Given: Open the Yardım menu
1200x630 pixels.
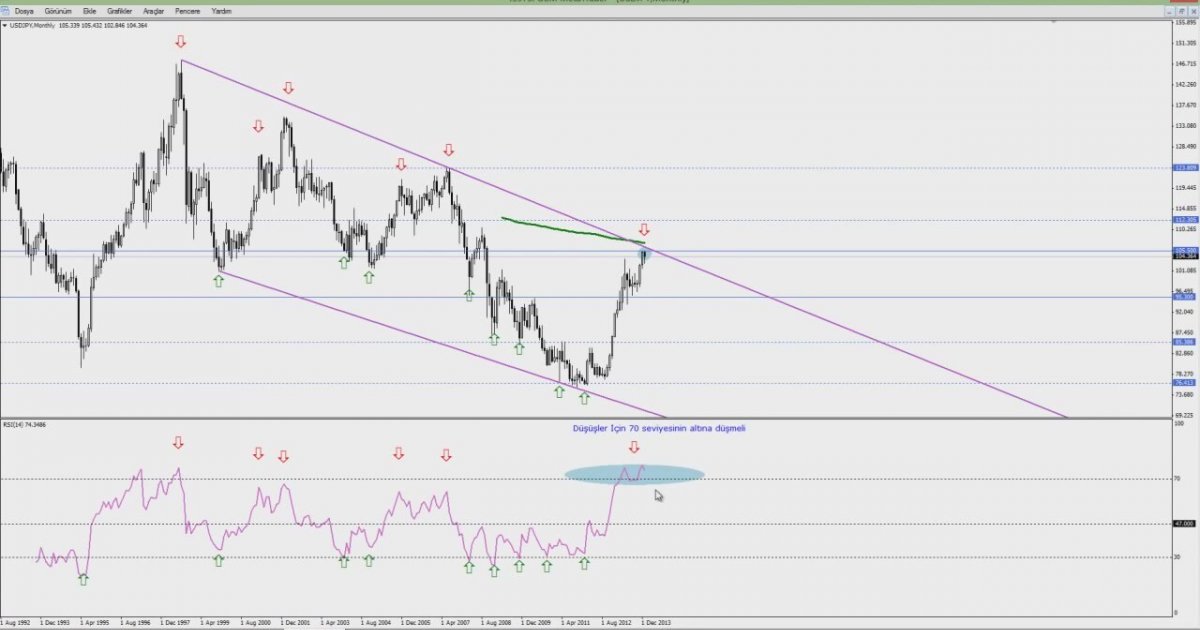Looking at the screenshot, I should tap(222, 11).
